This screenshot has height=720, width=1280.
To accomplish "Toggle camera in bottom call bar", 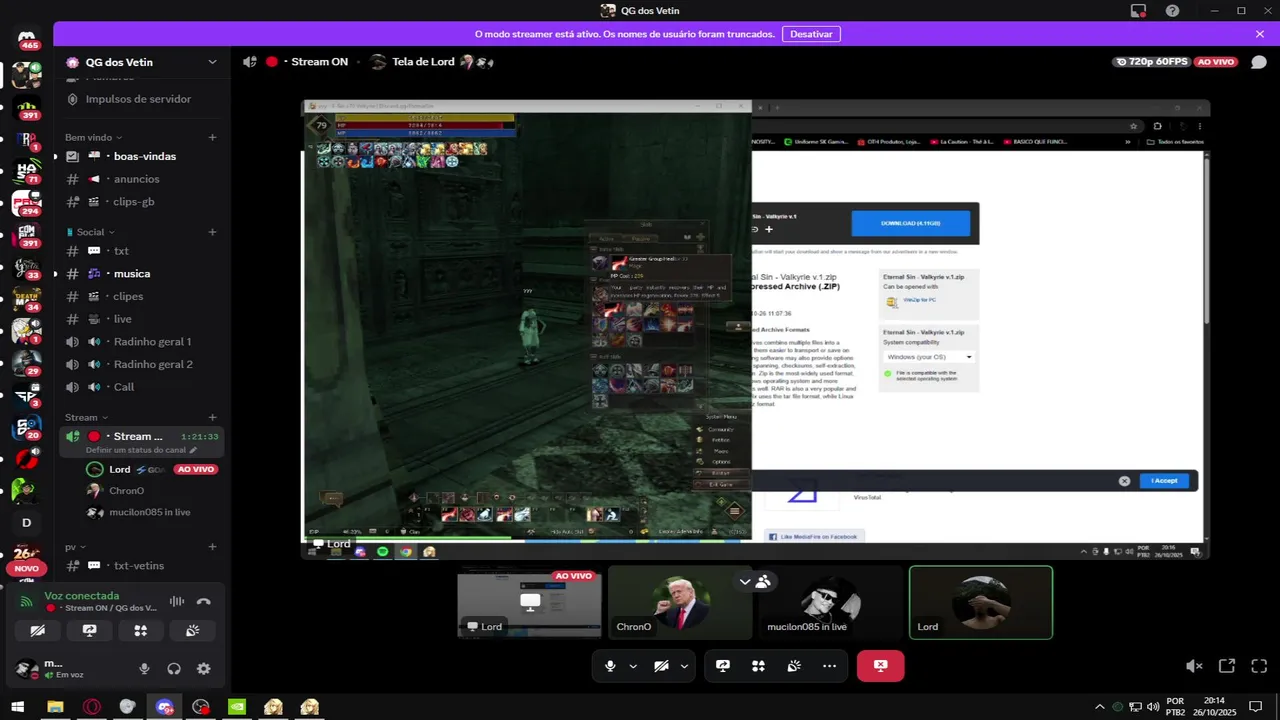I will pyautogui.click(x=661, y=666).
